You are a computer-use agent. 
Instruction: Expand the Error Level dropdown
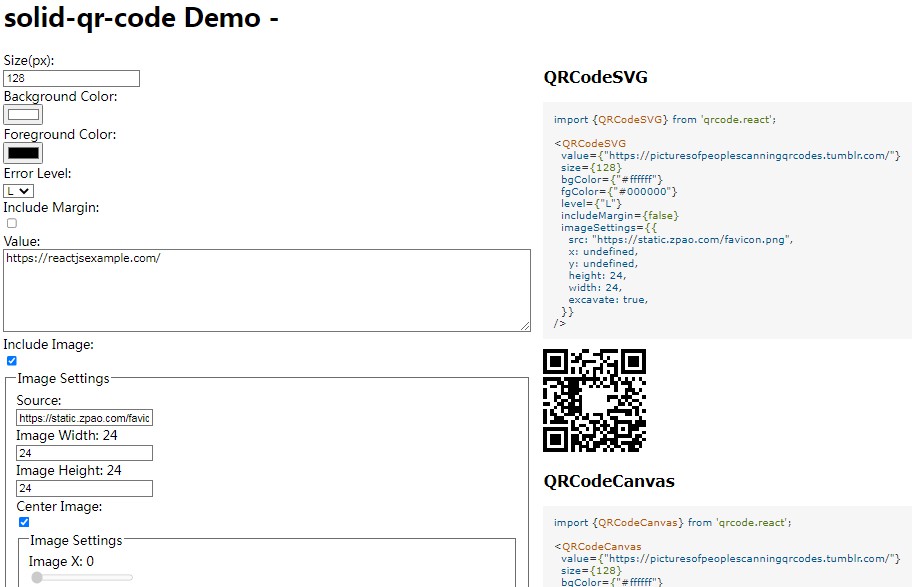point(19,190)
